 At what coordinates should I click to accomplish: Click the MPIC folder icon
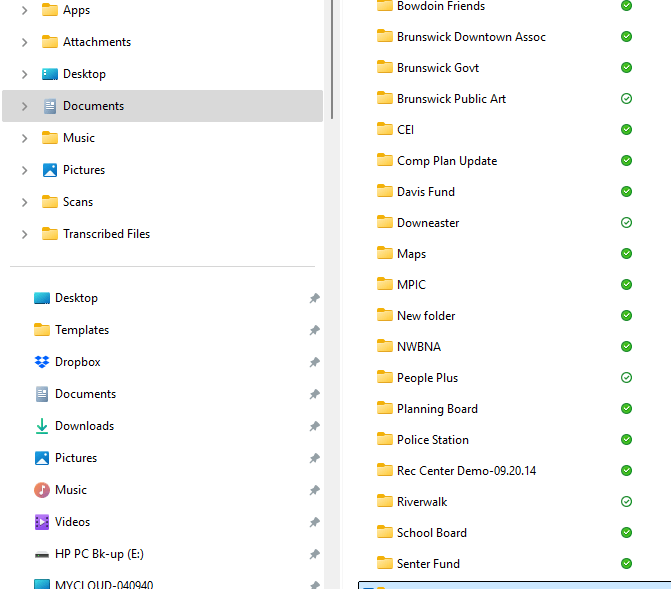pyautogui.click(x=384, y=284)
